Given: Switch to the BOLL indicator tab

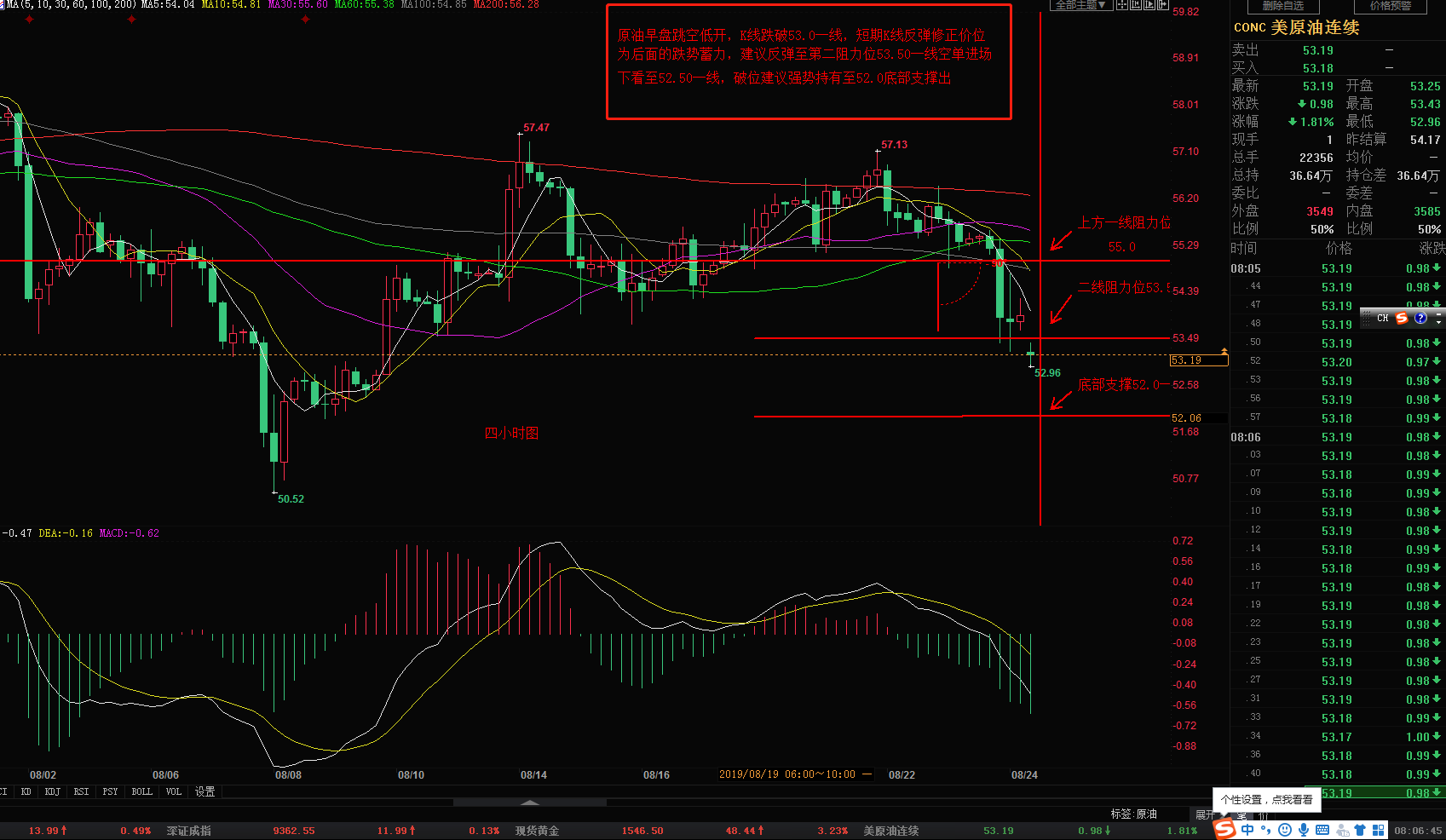Looking at the screenshot, I should [141, 791].
